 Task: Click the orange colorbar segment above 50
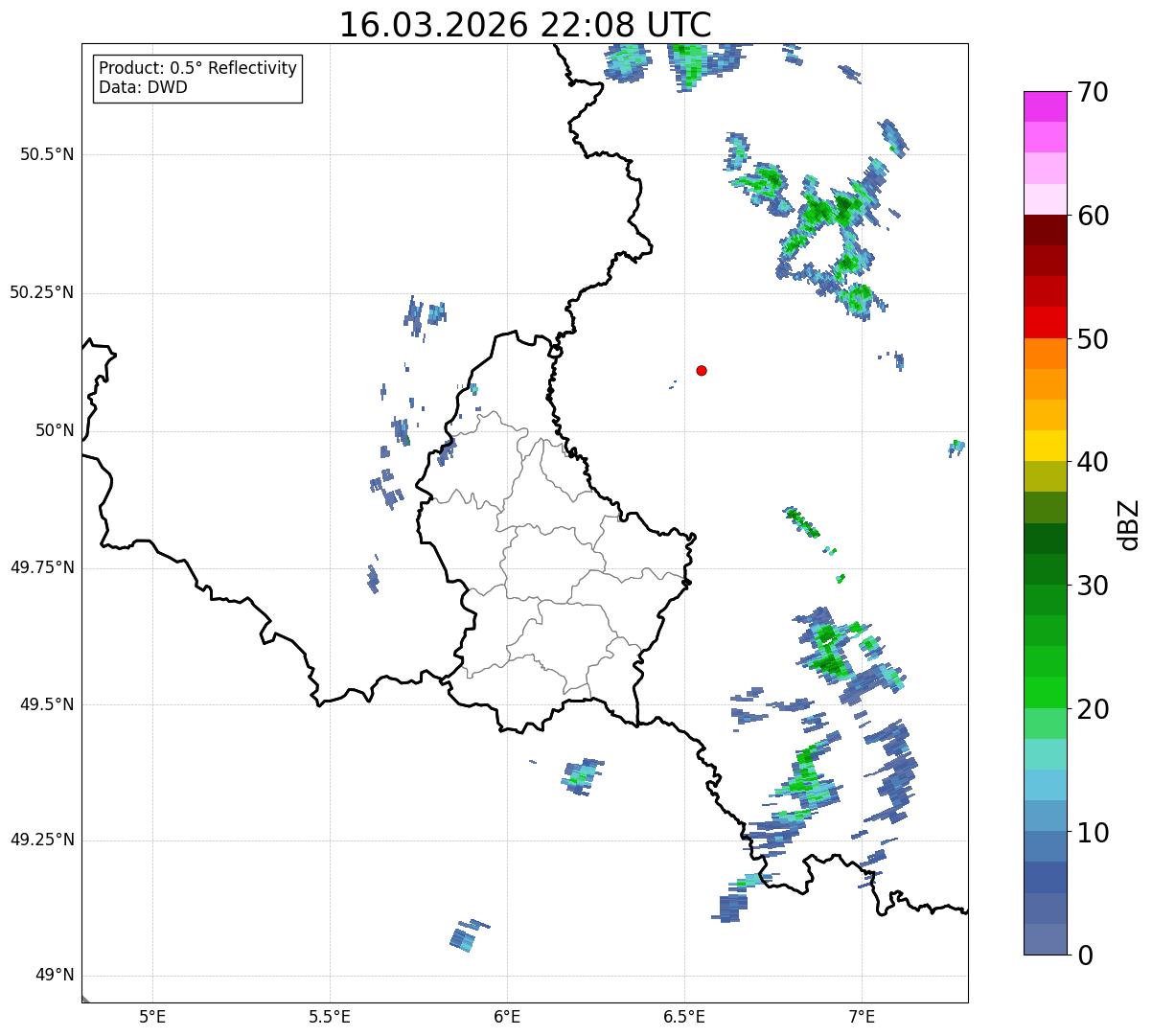(x=1044, y=353)
